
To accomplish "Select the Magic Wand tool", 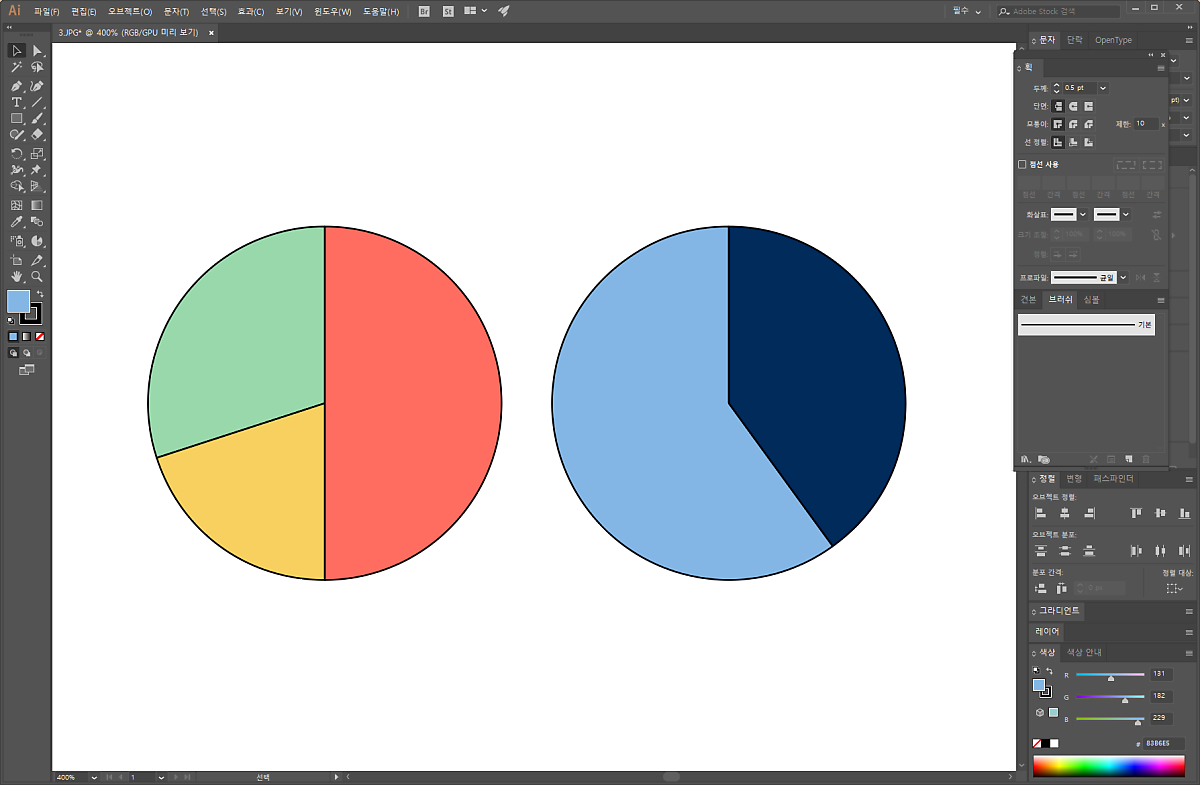I will pos(17,67).
